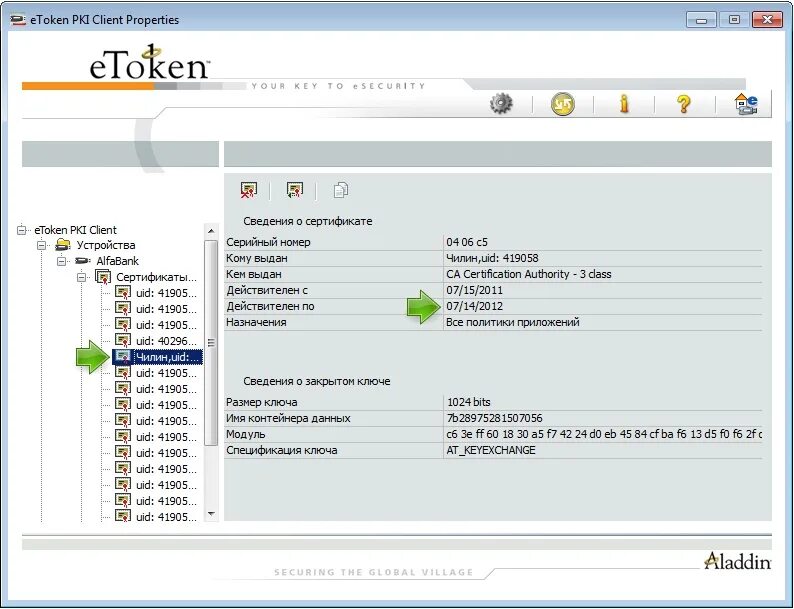
Task: Click the Кем выдан label
Action: pos(254,274)
